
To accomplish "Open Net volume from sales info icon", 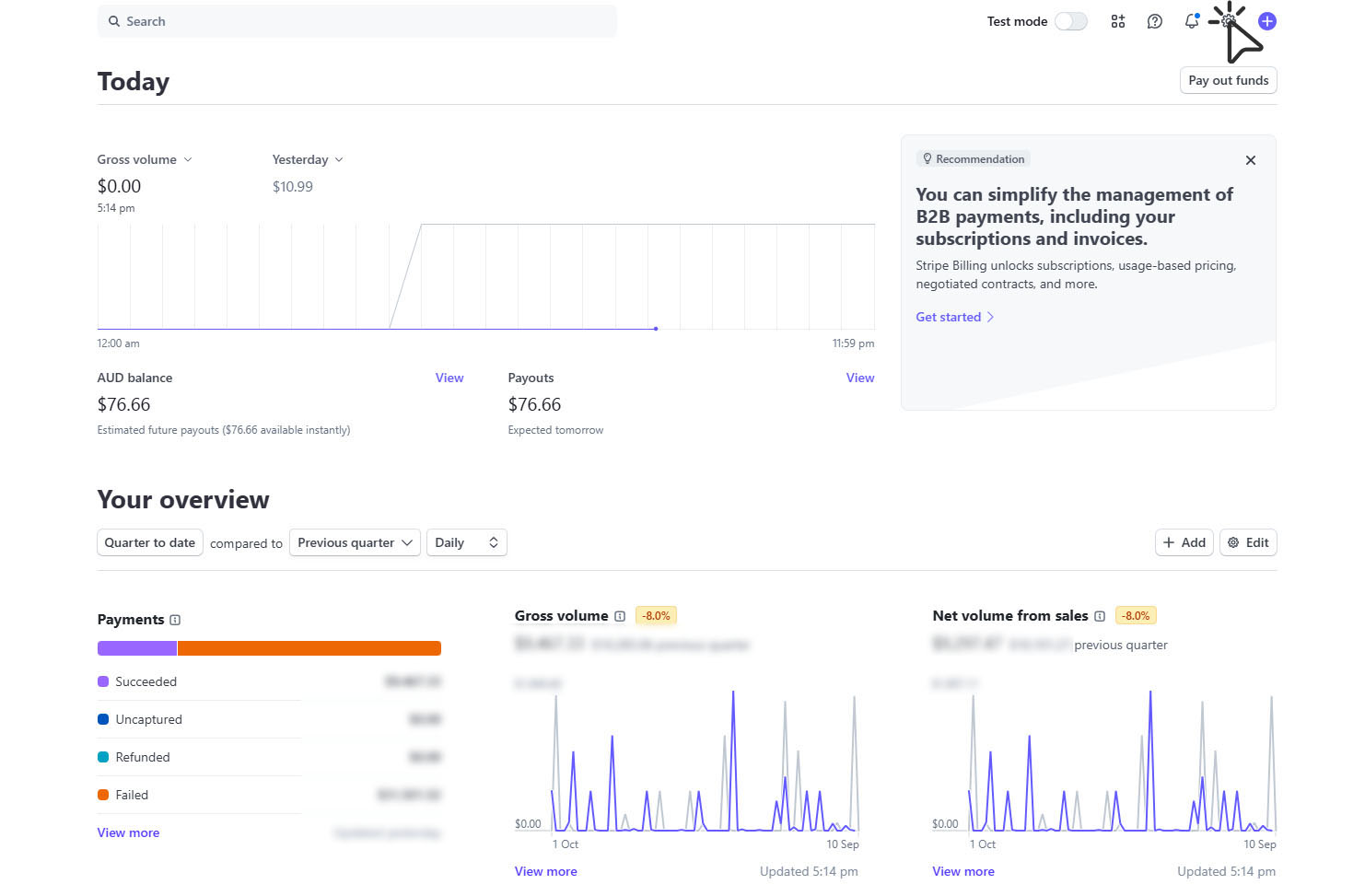I will click(x=1100, y=616).
